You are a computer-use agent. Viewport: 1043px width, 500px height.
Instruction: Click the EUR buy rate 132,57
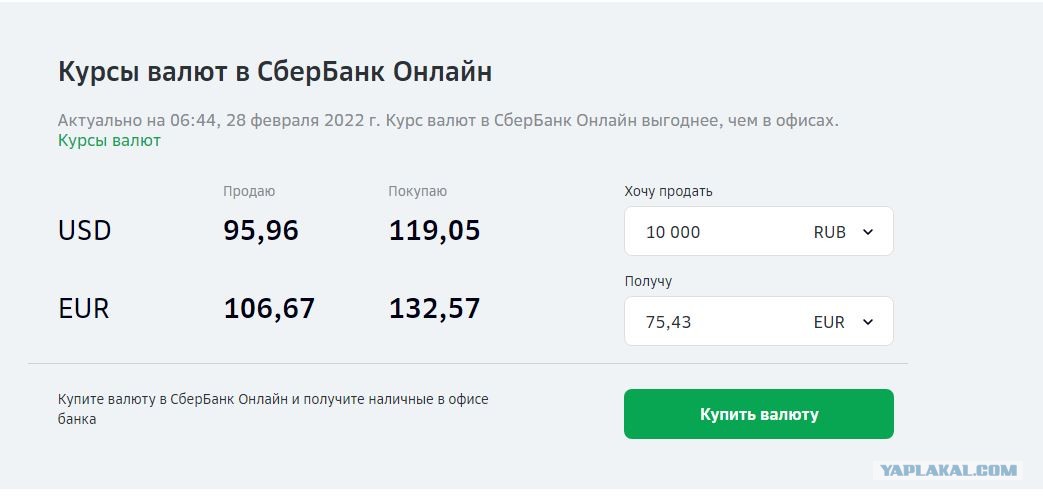[x=434, y=309]
